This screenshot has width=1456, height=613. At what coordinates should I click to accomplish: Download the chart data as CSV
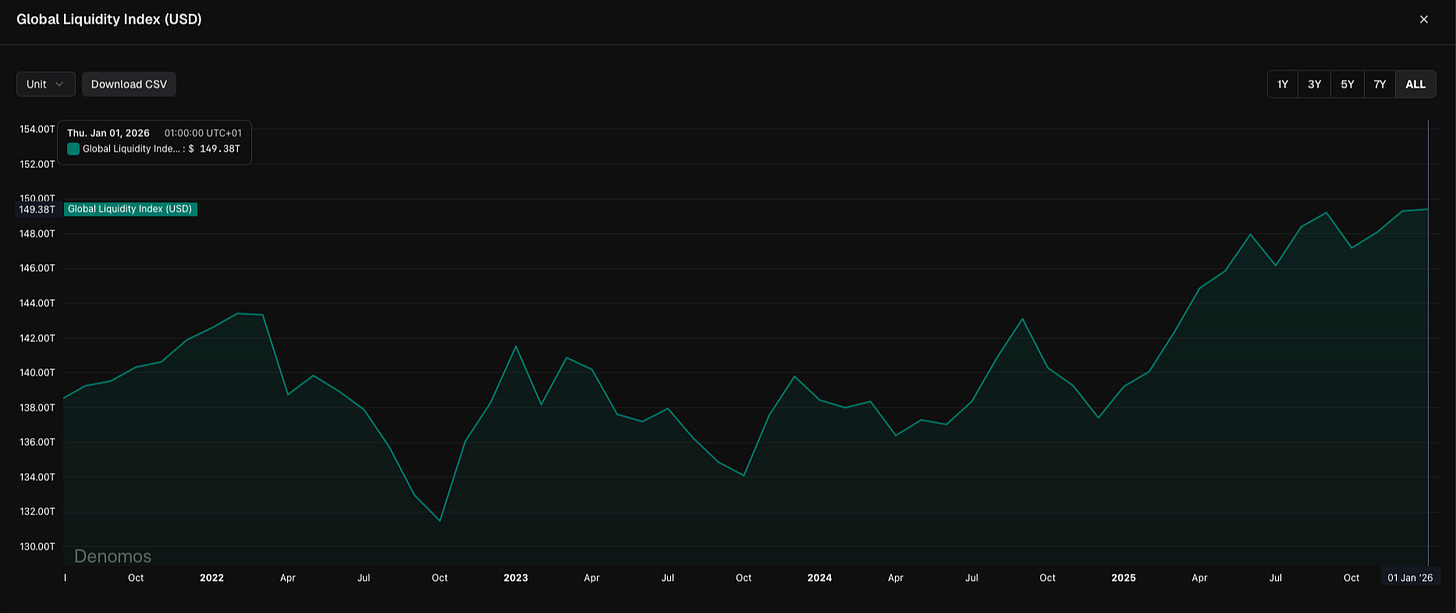point(128,84)
